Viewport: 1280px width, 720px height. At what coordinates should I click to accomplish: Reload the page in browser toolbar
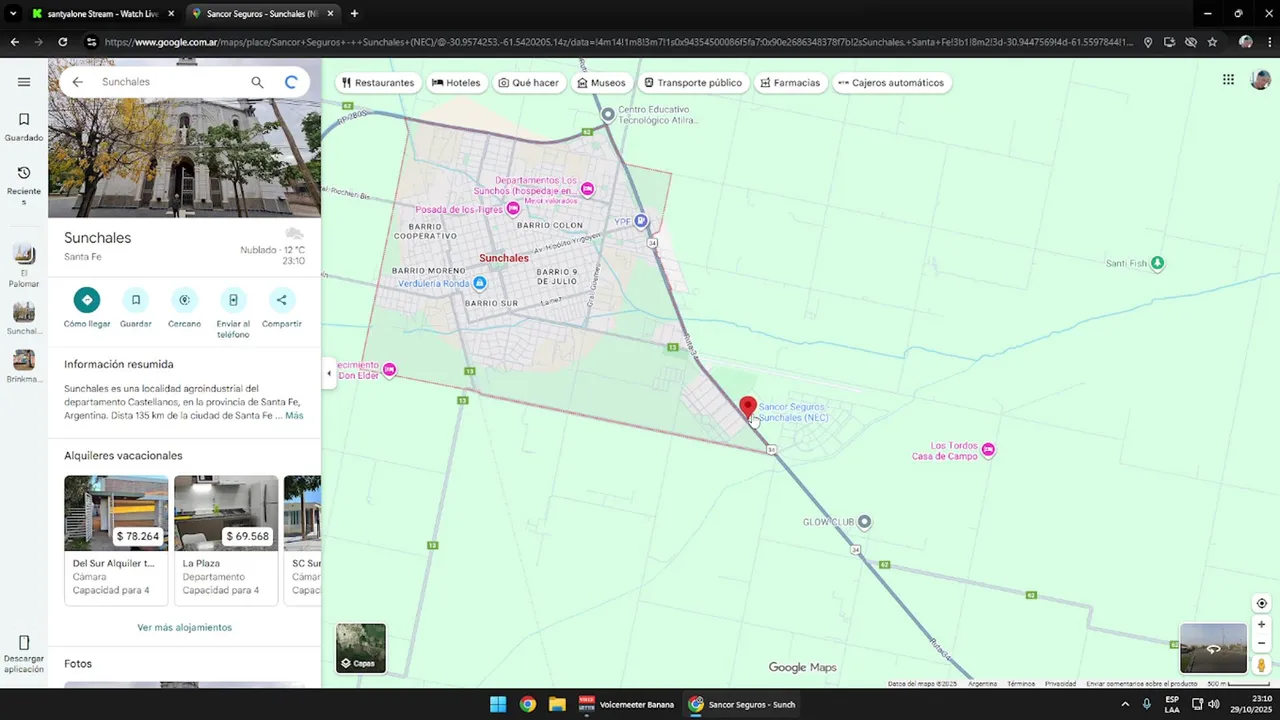click(x=62, y=42)
